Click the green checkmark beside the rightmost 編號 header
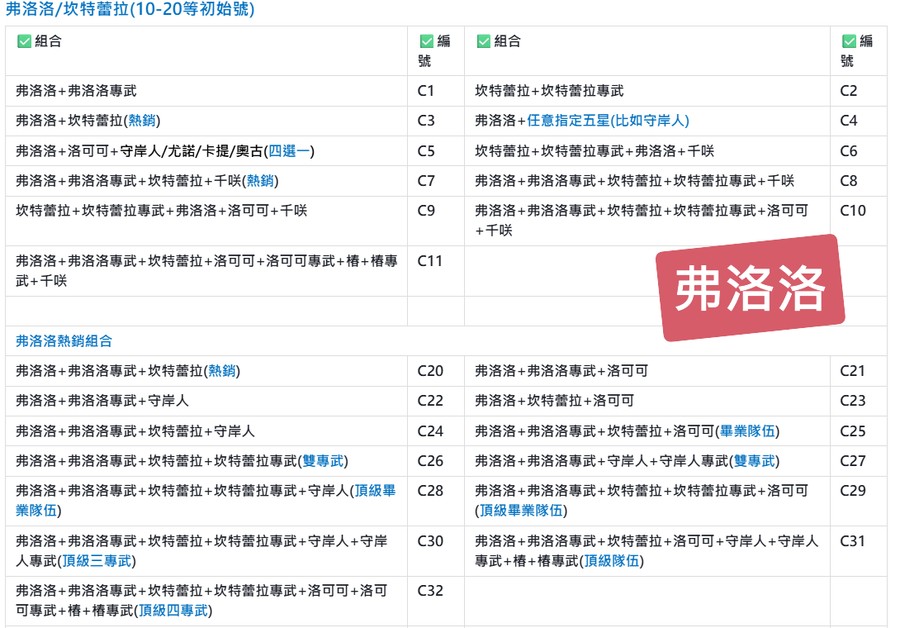 [x=849, y=41]
